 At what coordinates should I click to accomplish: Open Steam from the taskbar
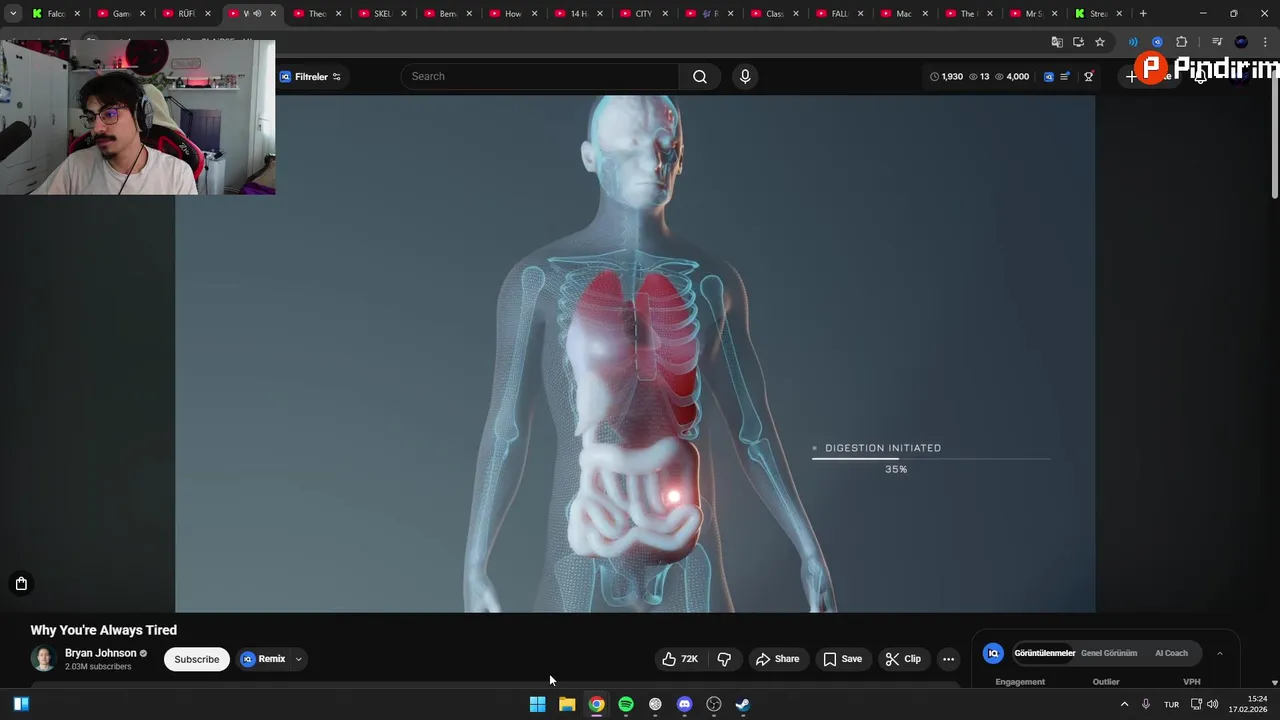point(743,704)
